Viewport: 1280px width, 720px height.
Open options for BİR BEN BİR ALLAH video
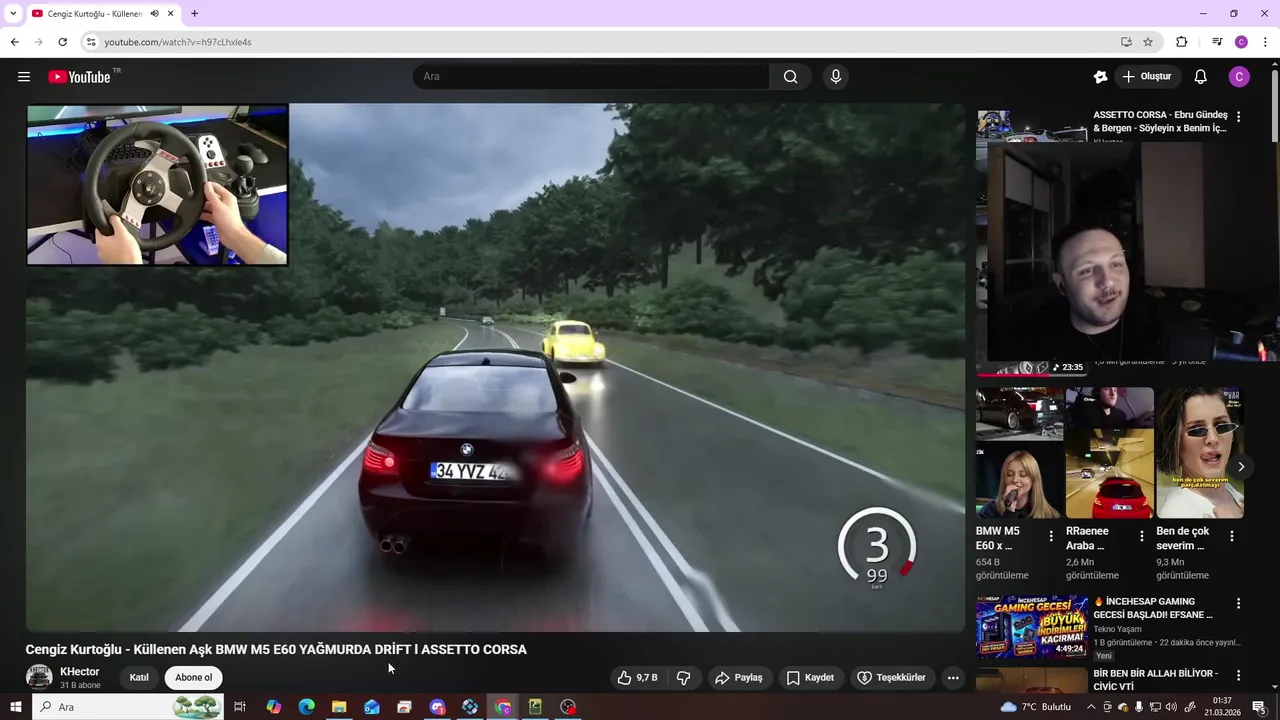[1238, 676]
